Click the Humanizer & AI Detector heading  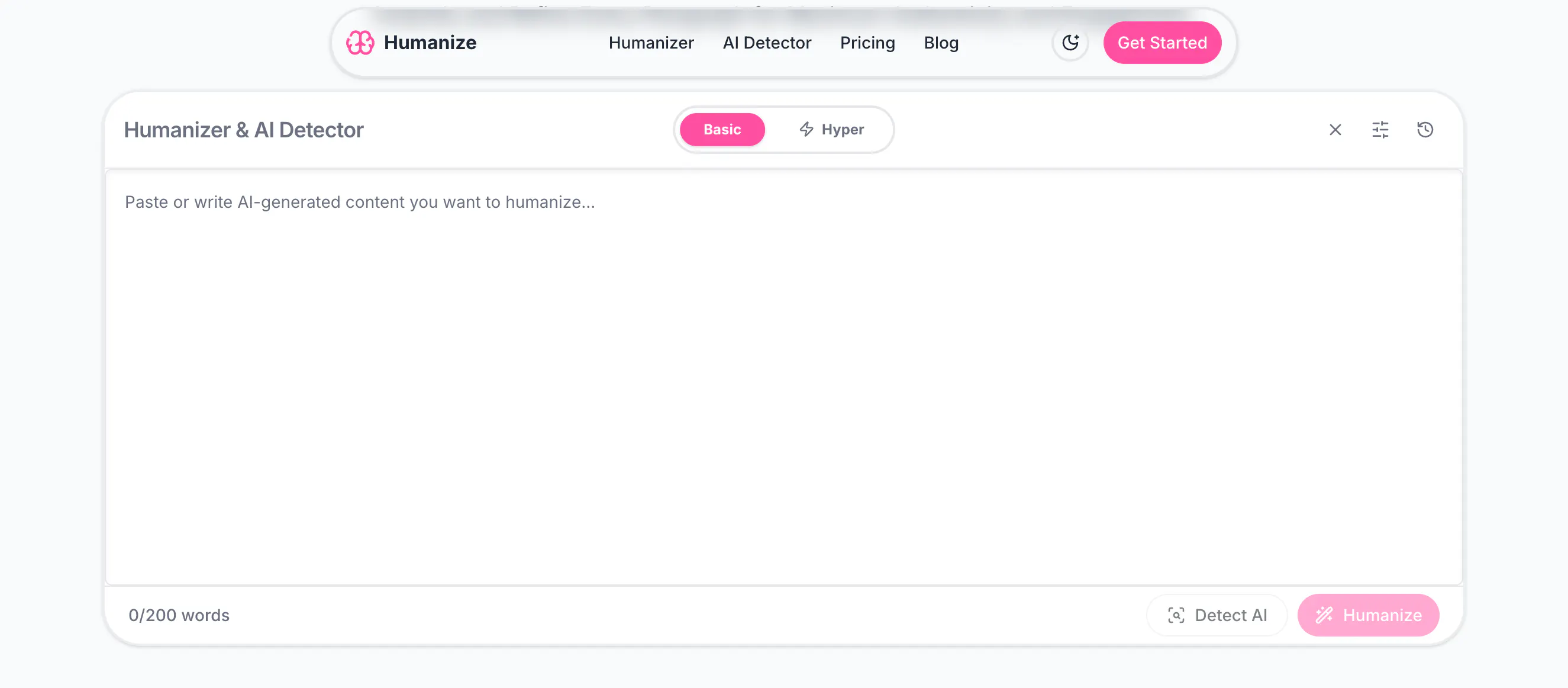point(243,130)
